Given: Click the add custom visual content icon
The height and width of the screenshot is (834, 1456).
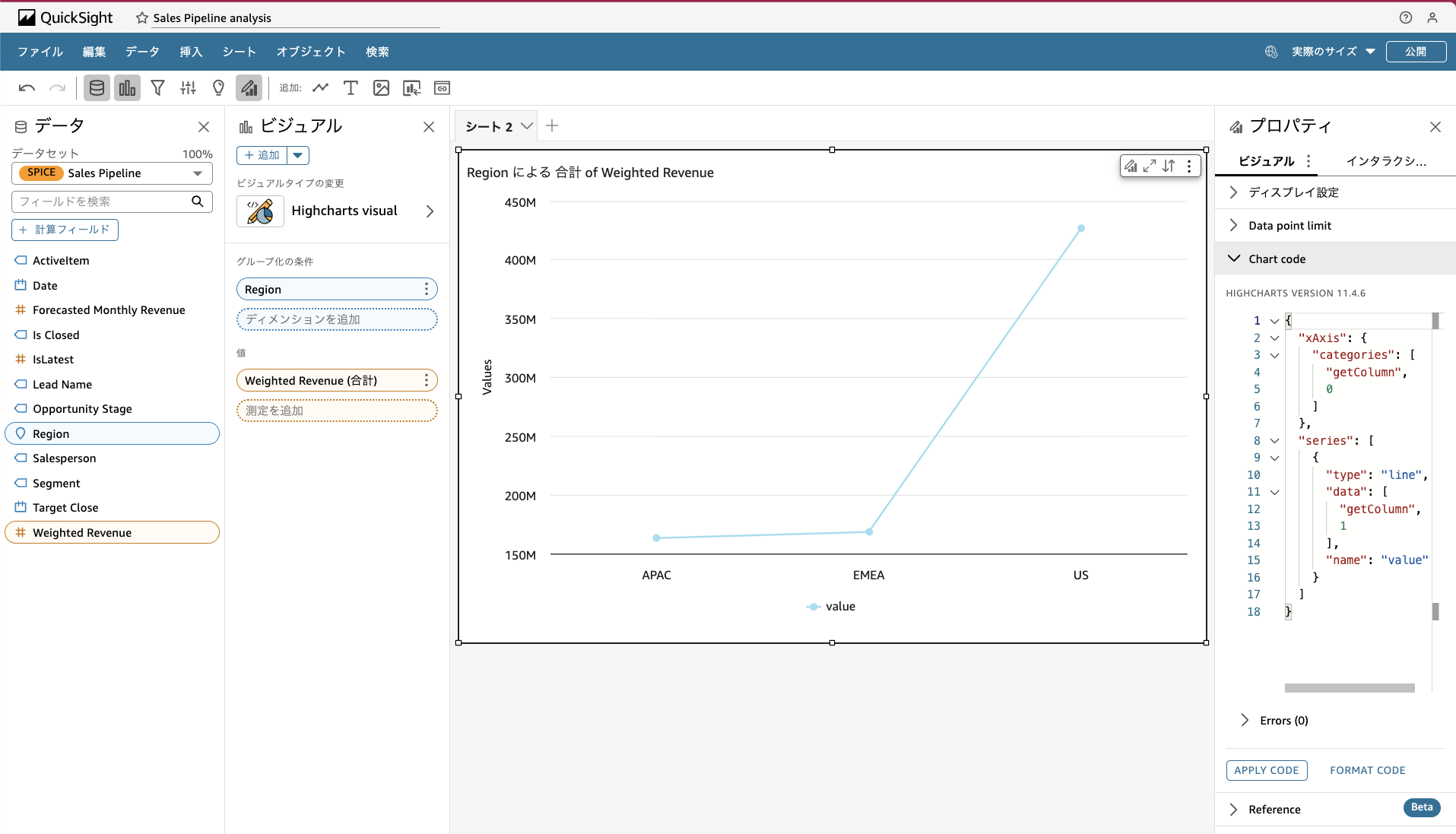Looking at the screenshot, I should click(411, 88).
